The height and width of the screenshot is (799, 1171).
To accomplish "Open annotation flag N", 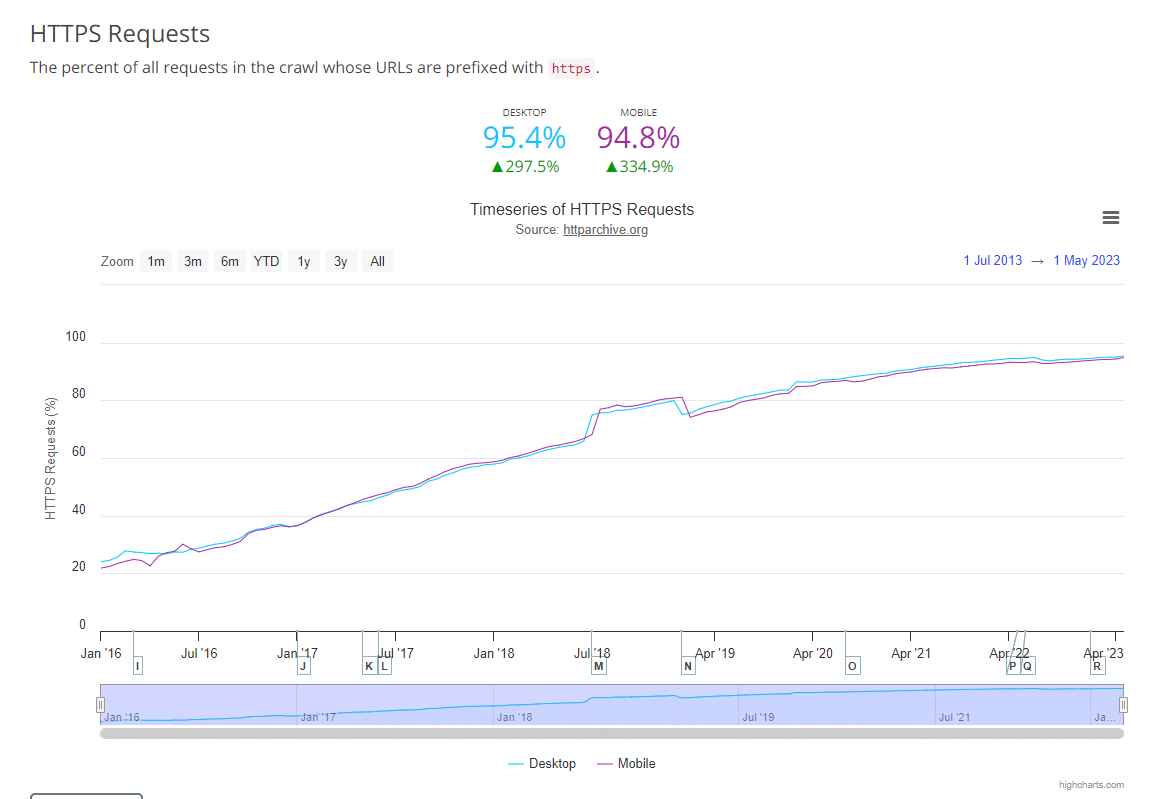I will coord(688,666).
